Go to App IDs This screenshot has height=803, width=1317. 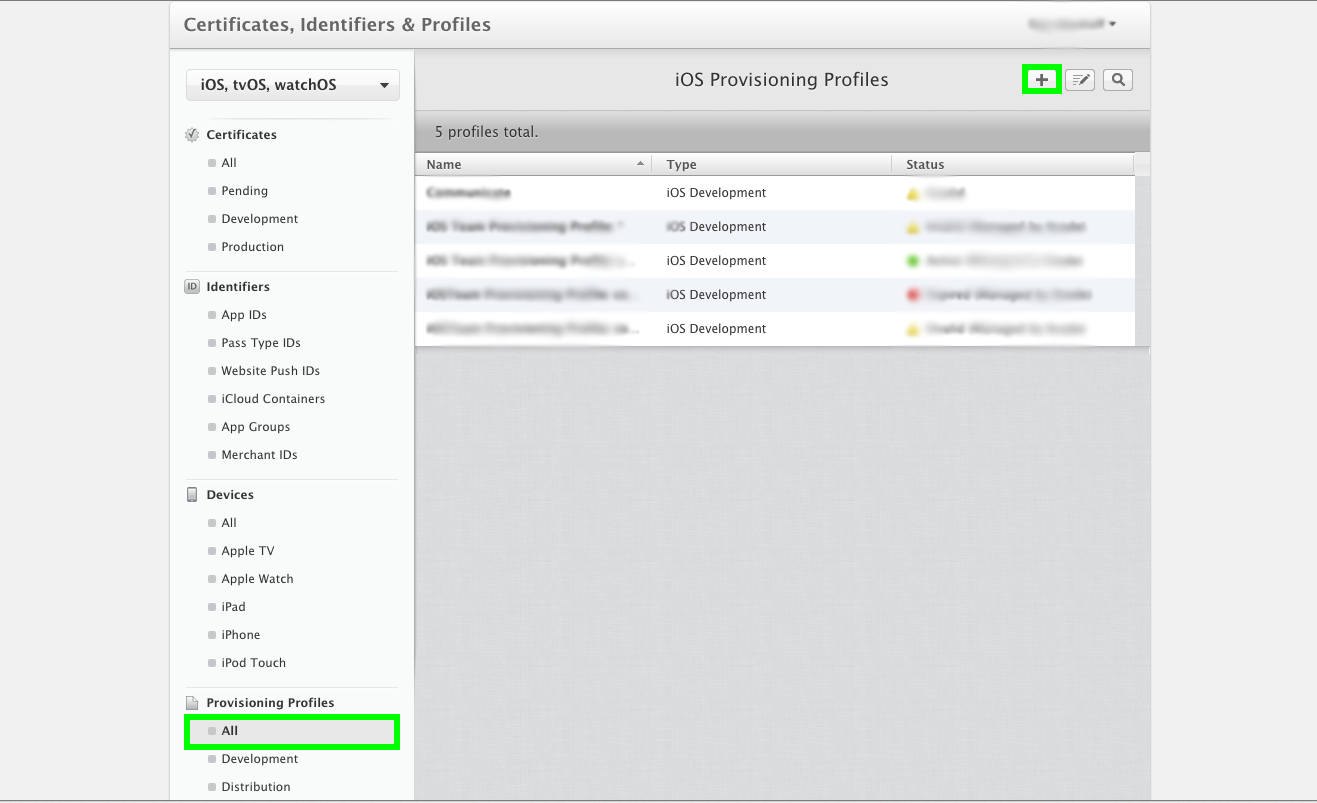[244, 315]
